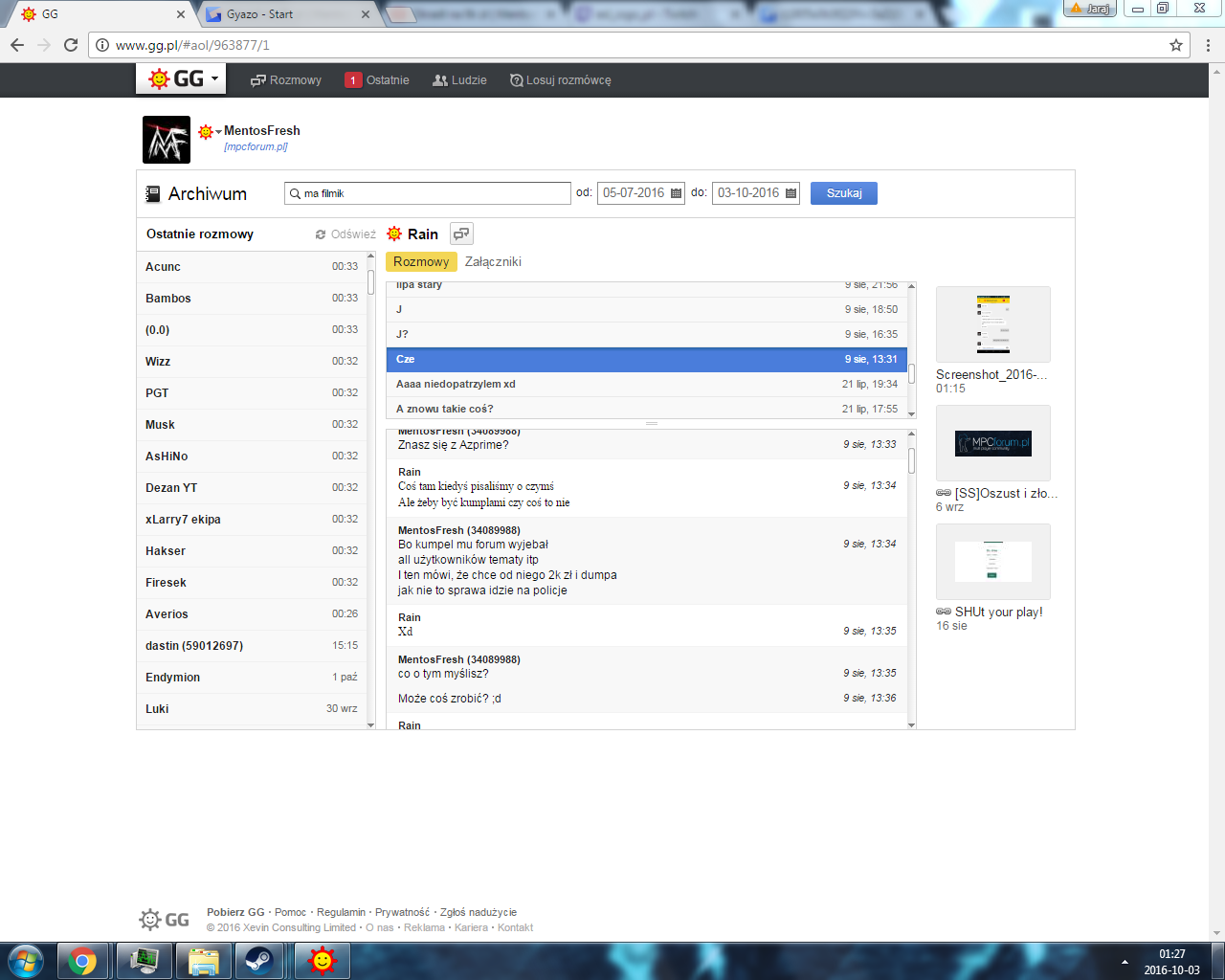Screen dimensions: 1225x980
Task: Click the open chat window icon next to Rain
Action: 461,234
